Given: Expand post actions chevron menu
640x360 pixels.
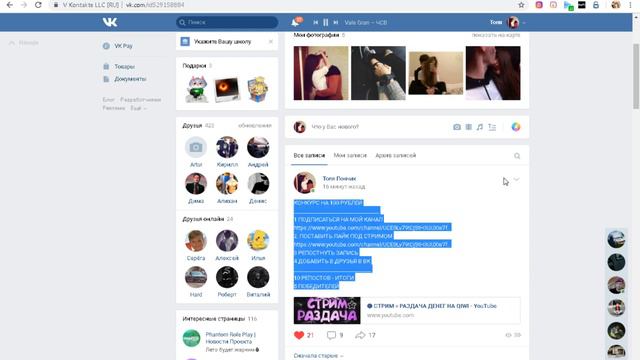Looking at the screenshot, I should 517,180.
